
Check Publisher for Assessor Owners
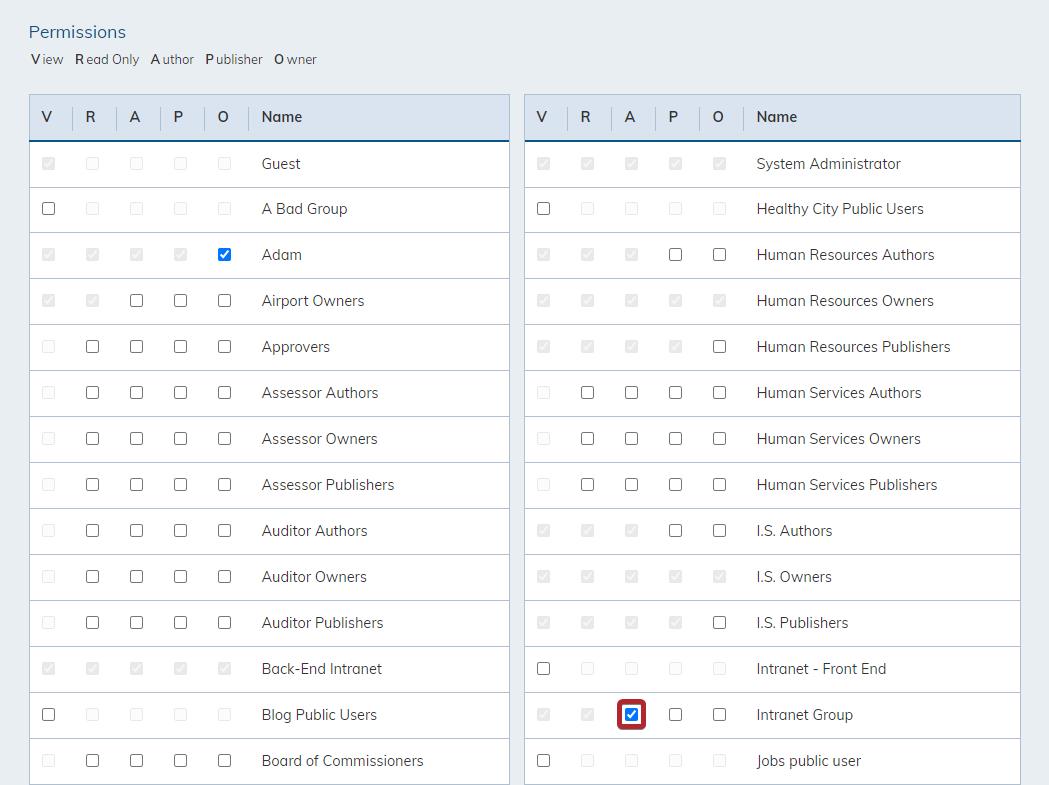point(181,439)
